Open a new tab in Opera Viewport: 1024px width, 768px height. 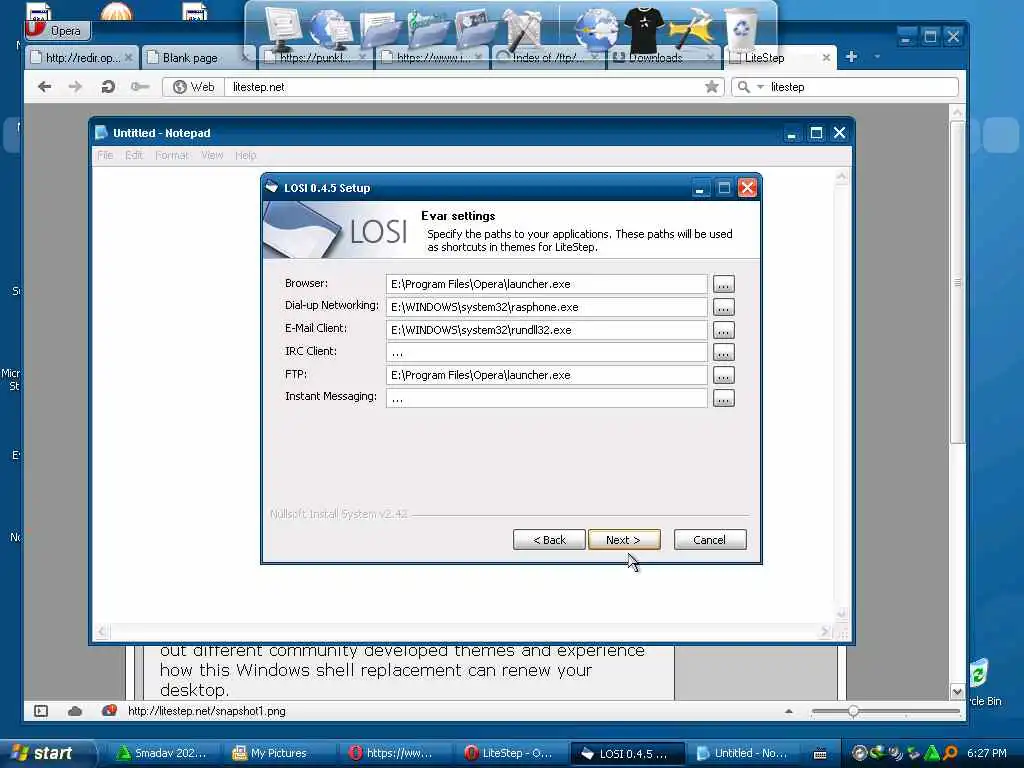(x=852, y=57)
